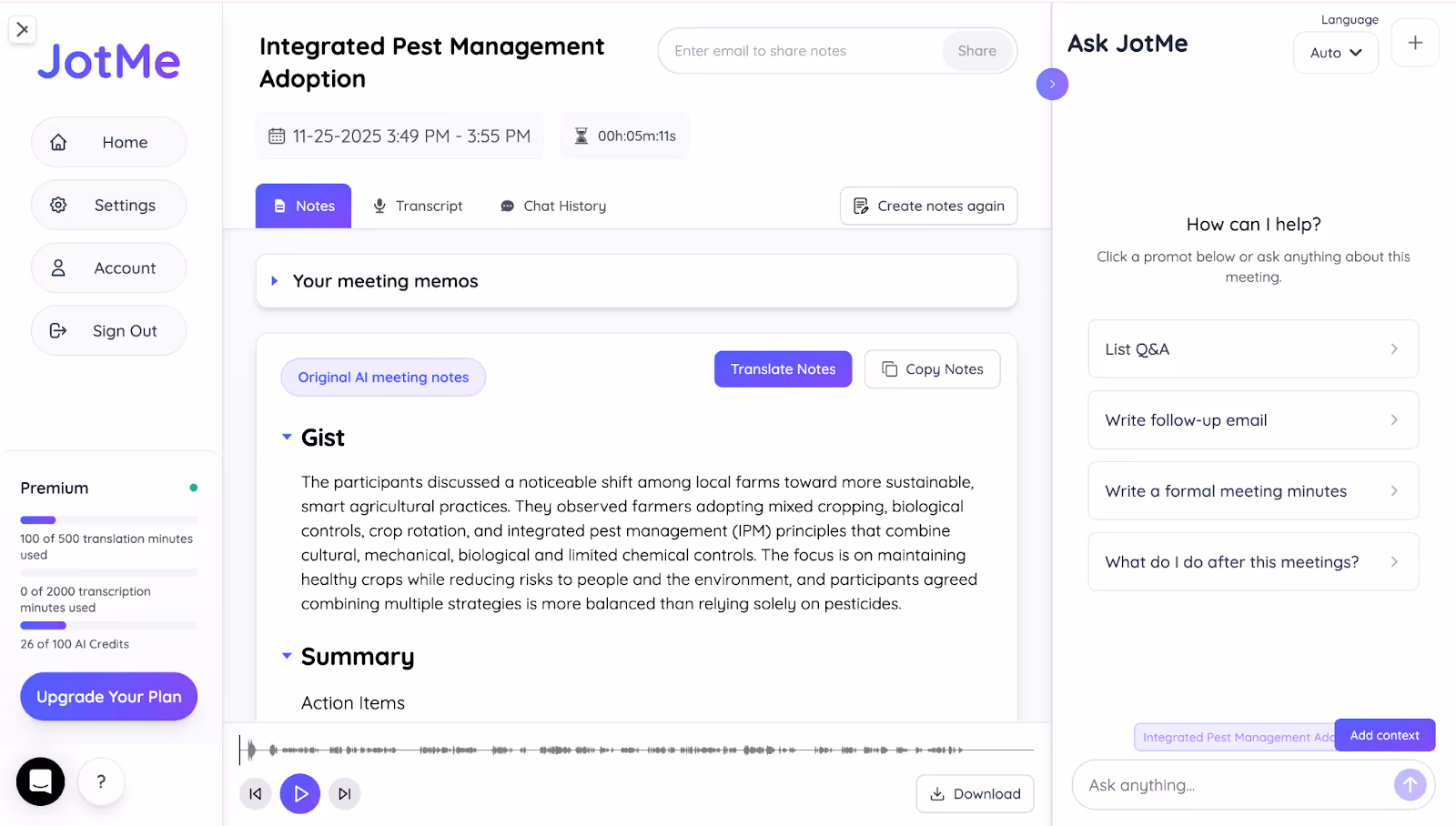Open the Home page
1456x826 pixels.
(108, 142)
